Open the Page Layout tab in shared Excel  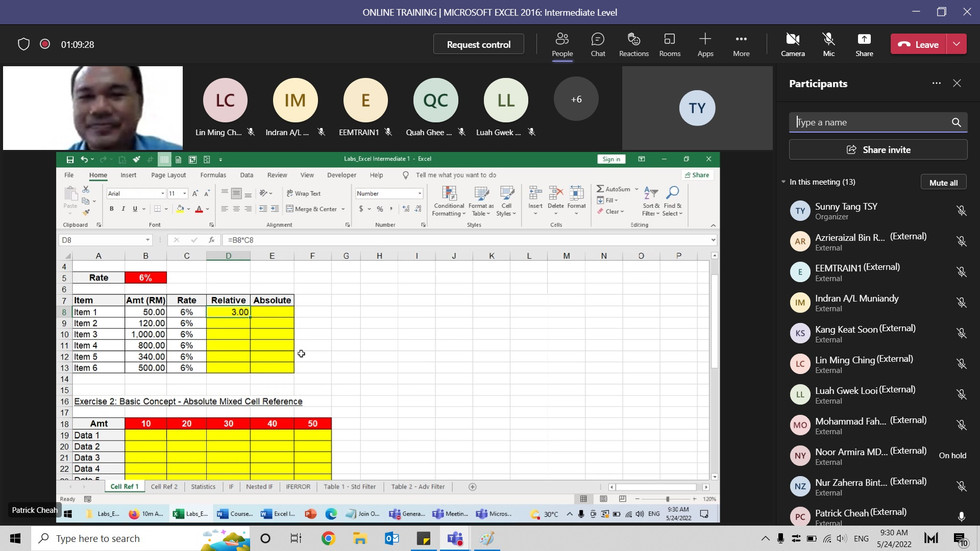point(168,175)
